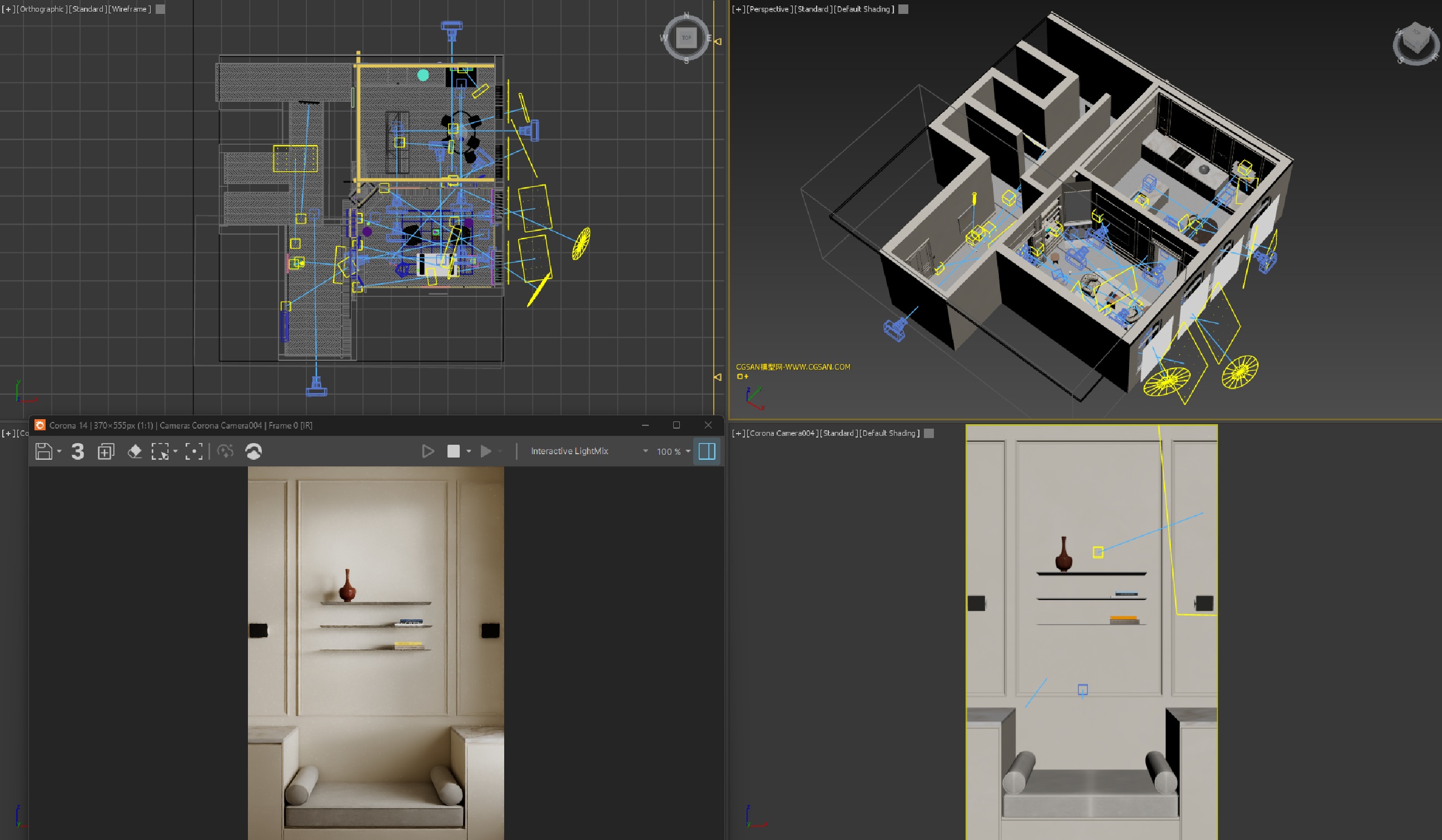This screenshot has height=840, width=1442.
Task: Click the E compass label on the ViewCube ring
Action: (708, 38)
